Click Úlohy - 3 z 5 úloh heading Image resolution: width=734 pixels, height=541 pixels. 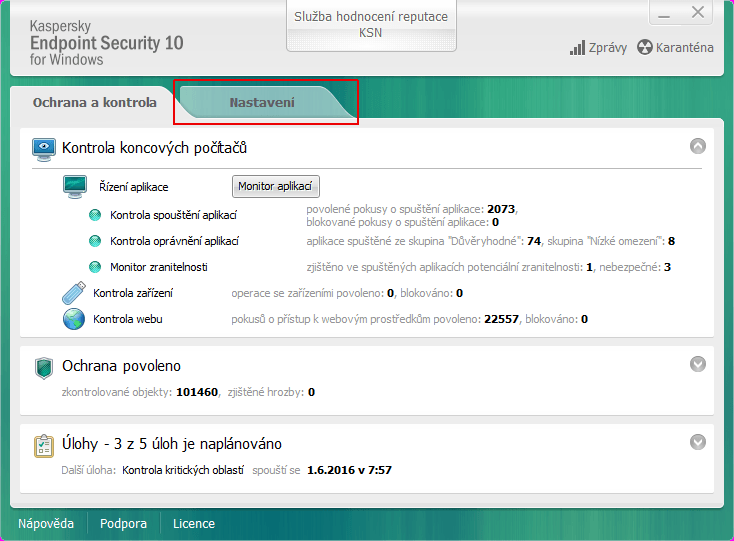click(x=172, y=444)
